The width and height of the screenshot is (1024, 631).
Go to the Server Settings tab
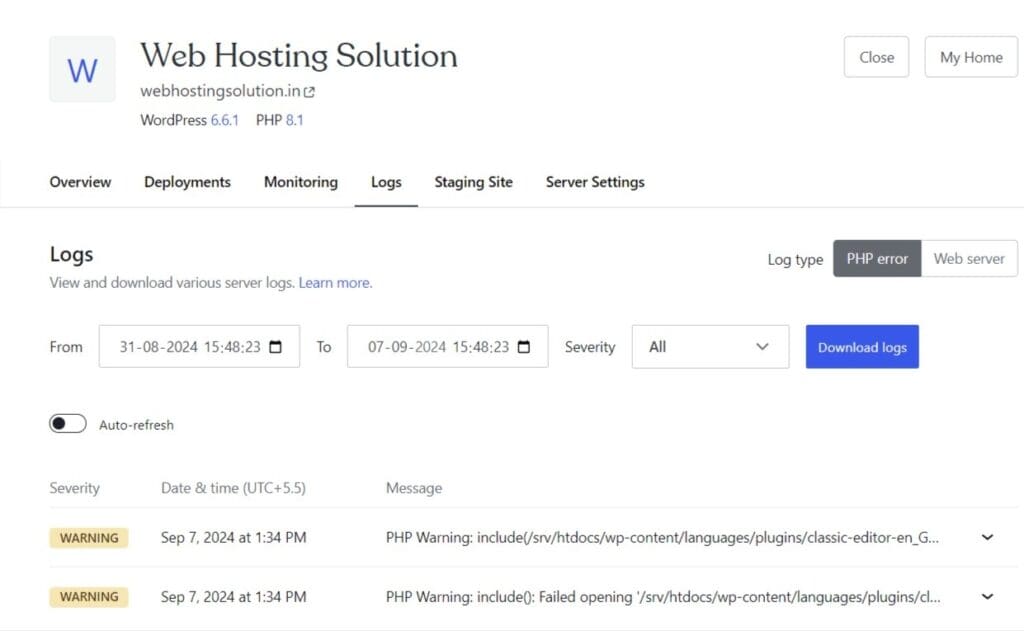point(594,182)
